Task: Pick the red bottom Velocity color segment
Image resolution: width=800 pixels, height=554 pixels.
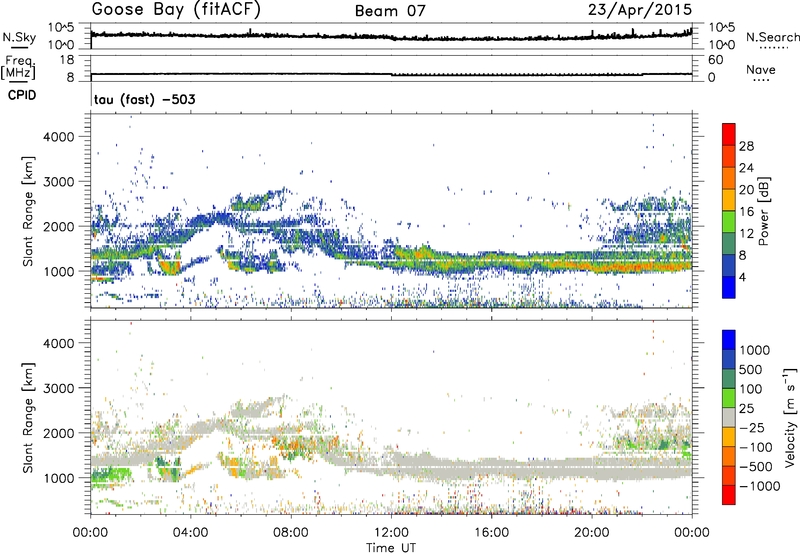Action: pyautogui.click(x=729, y=495)
